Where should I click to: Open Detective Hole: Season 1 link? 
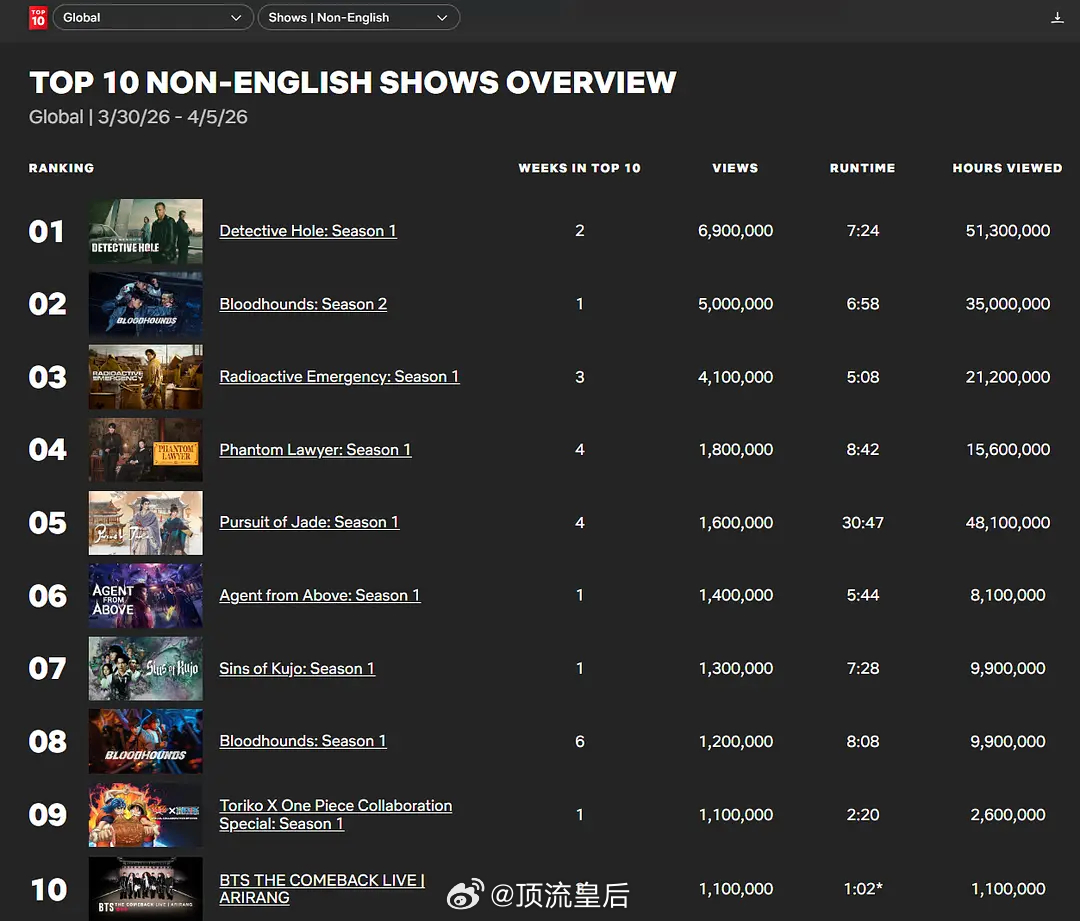tap(308, 231)
